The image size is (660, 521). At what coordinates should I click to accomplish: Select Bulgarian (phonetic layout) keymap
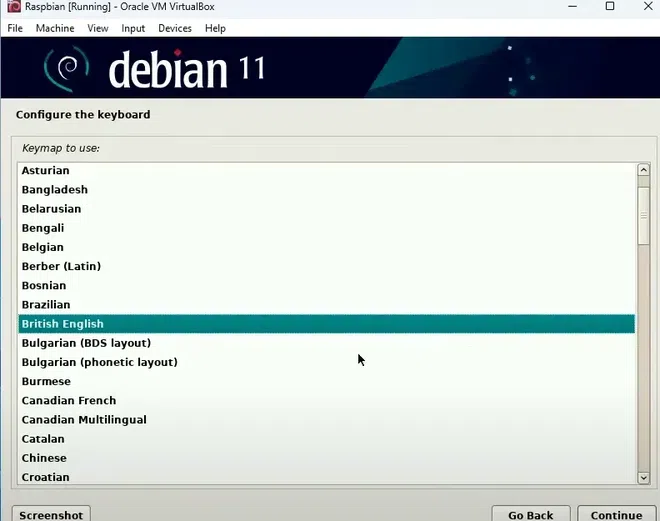327,362
